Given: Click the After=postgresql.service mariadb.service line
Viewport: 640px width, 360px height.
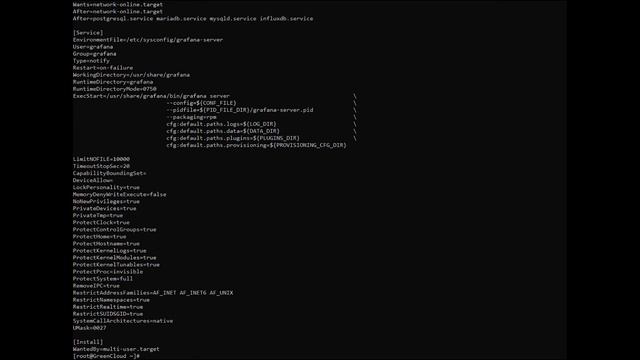Looking at the screenshot, I should click(193, 18).
